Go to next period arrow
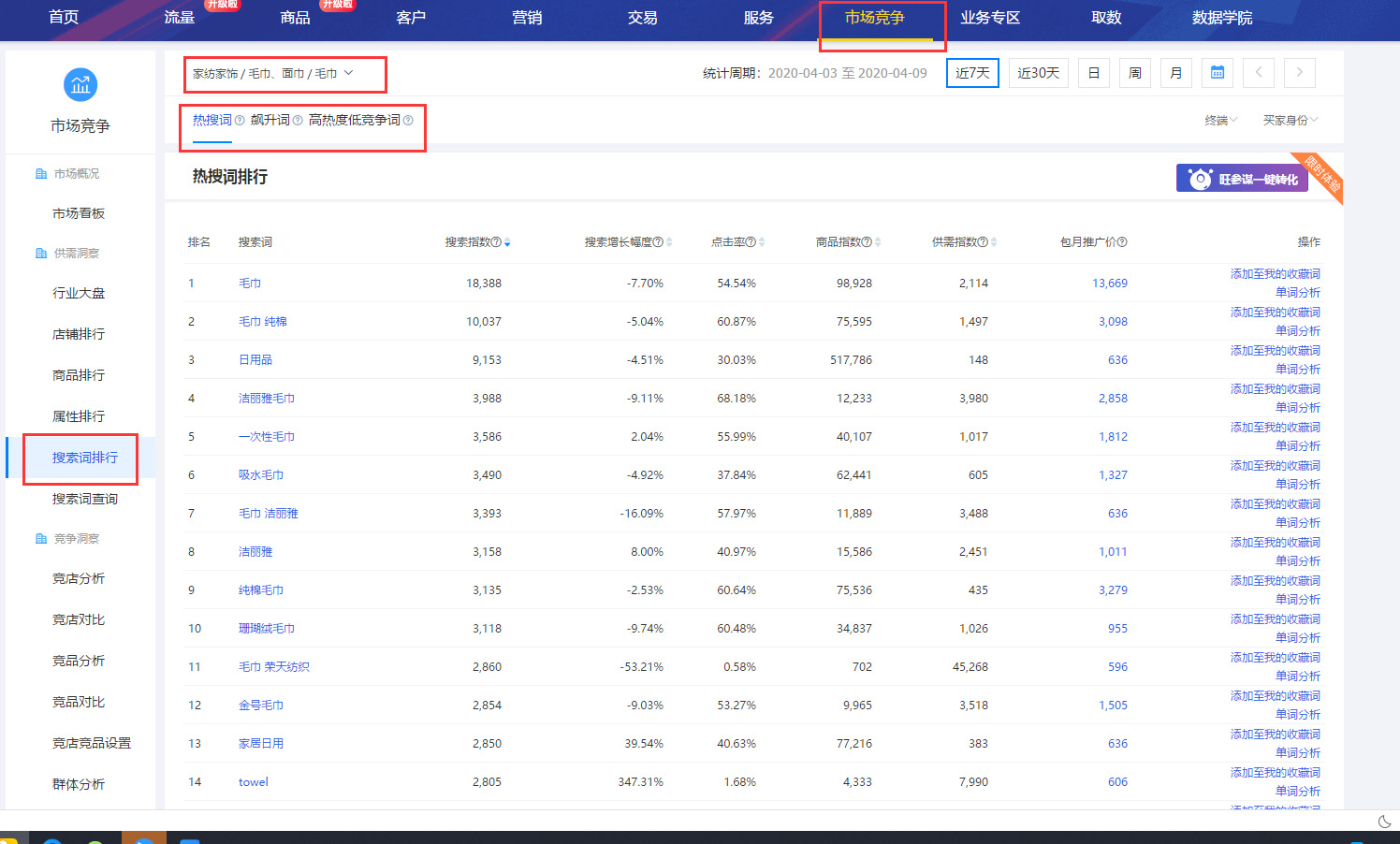Image resolution: width=1400 pixels, height=844 pixels. (x=1300, y=73)
